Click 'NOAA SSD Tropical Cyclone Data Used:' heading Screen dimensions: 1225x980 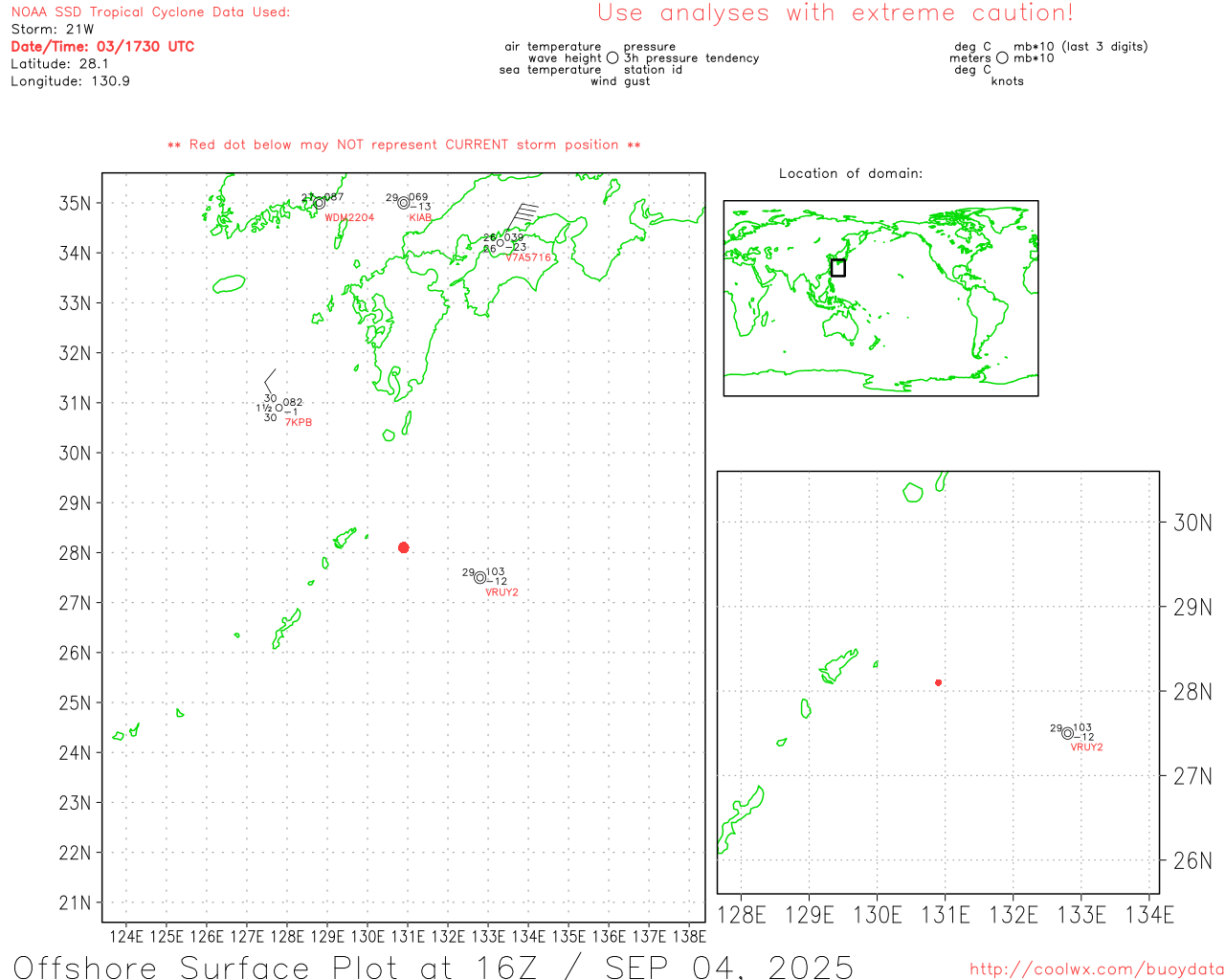pyautogui.click(x=150, y=12)
